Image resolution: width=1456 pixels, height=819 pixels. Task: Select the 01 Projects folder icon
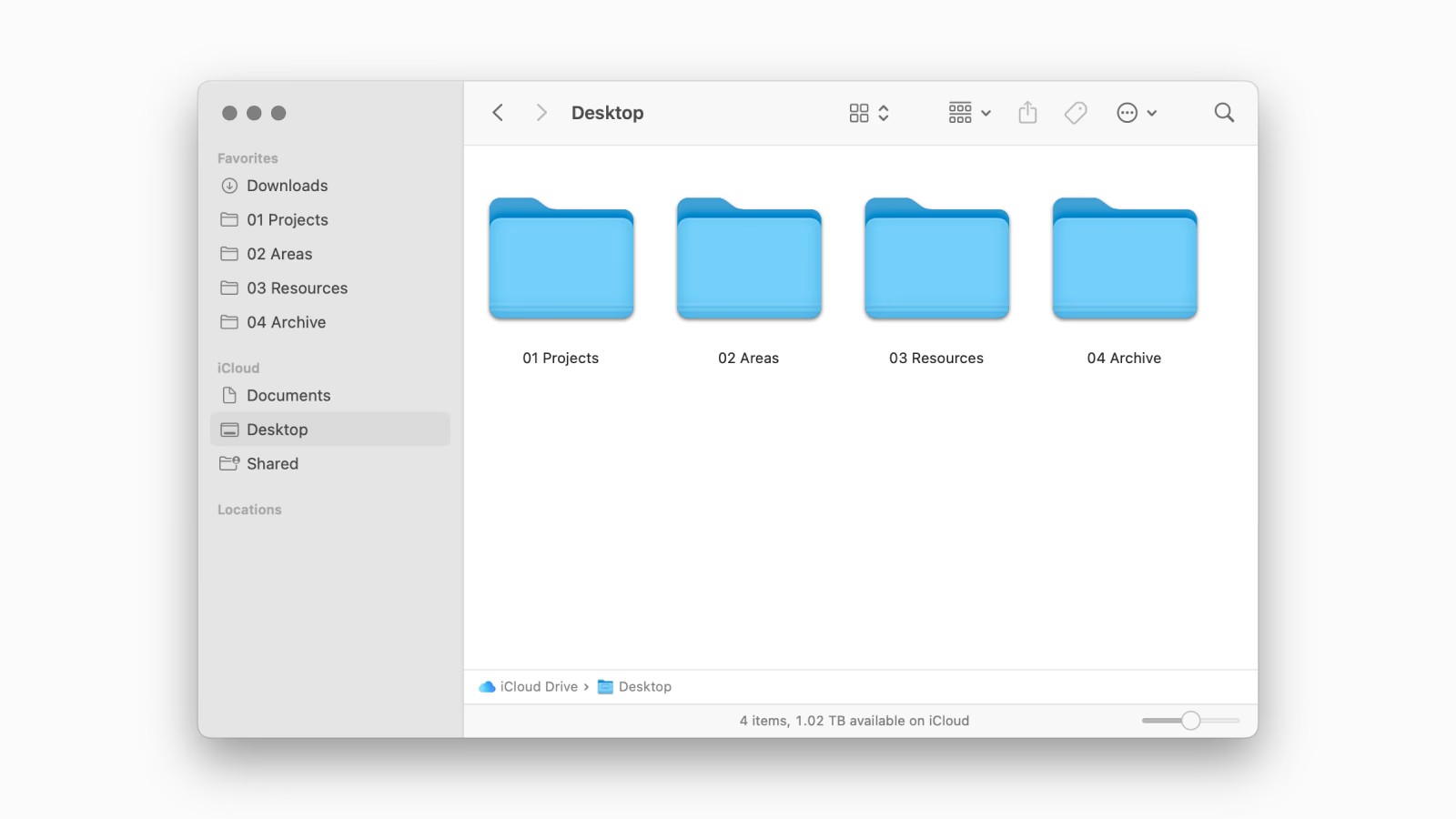[x=561, y=258]
